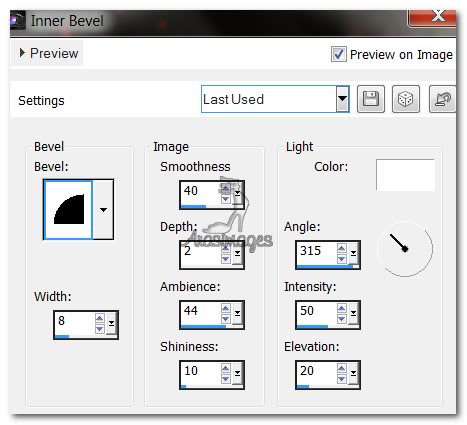Open the Intensity slider dropdown arrow
Image resolution: width=467 pixels, height=425 pixels.
point(353,313)
